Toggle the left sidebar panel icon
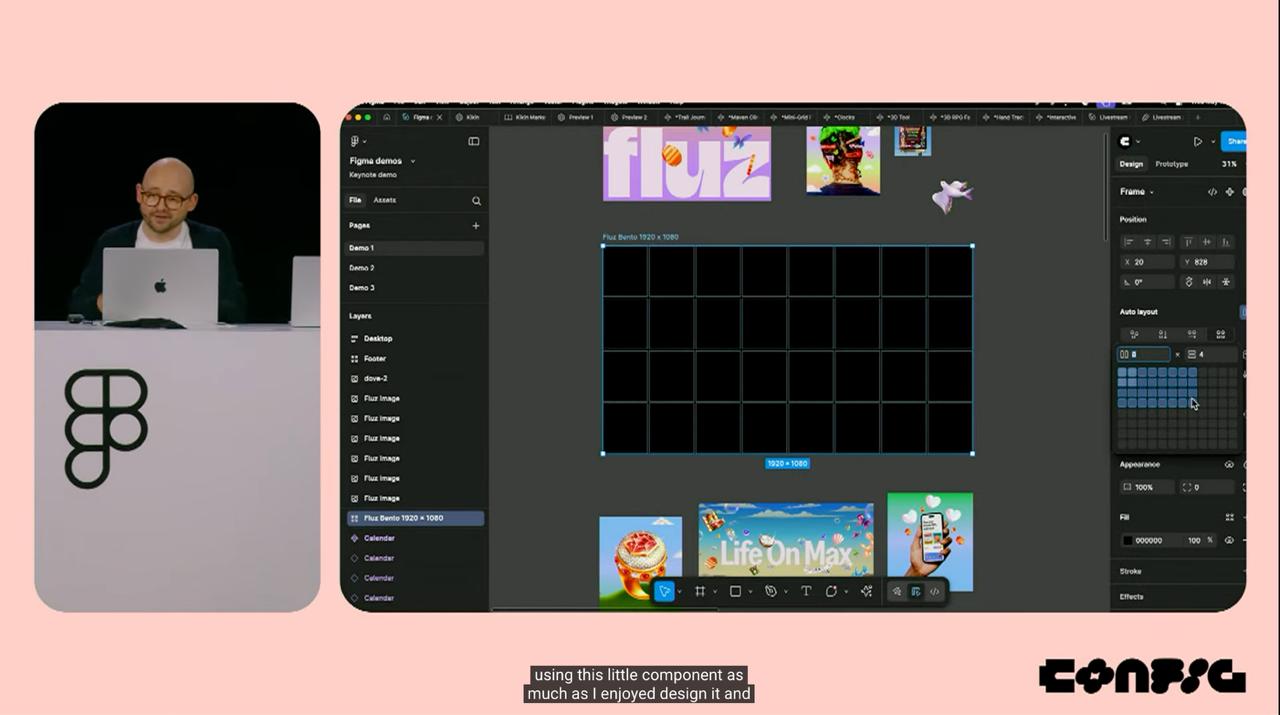 coord(473,142)
